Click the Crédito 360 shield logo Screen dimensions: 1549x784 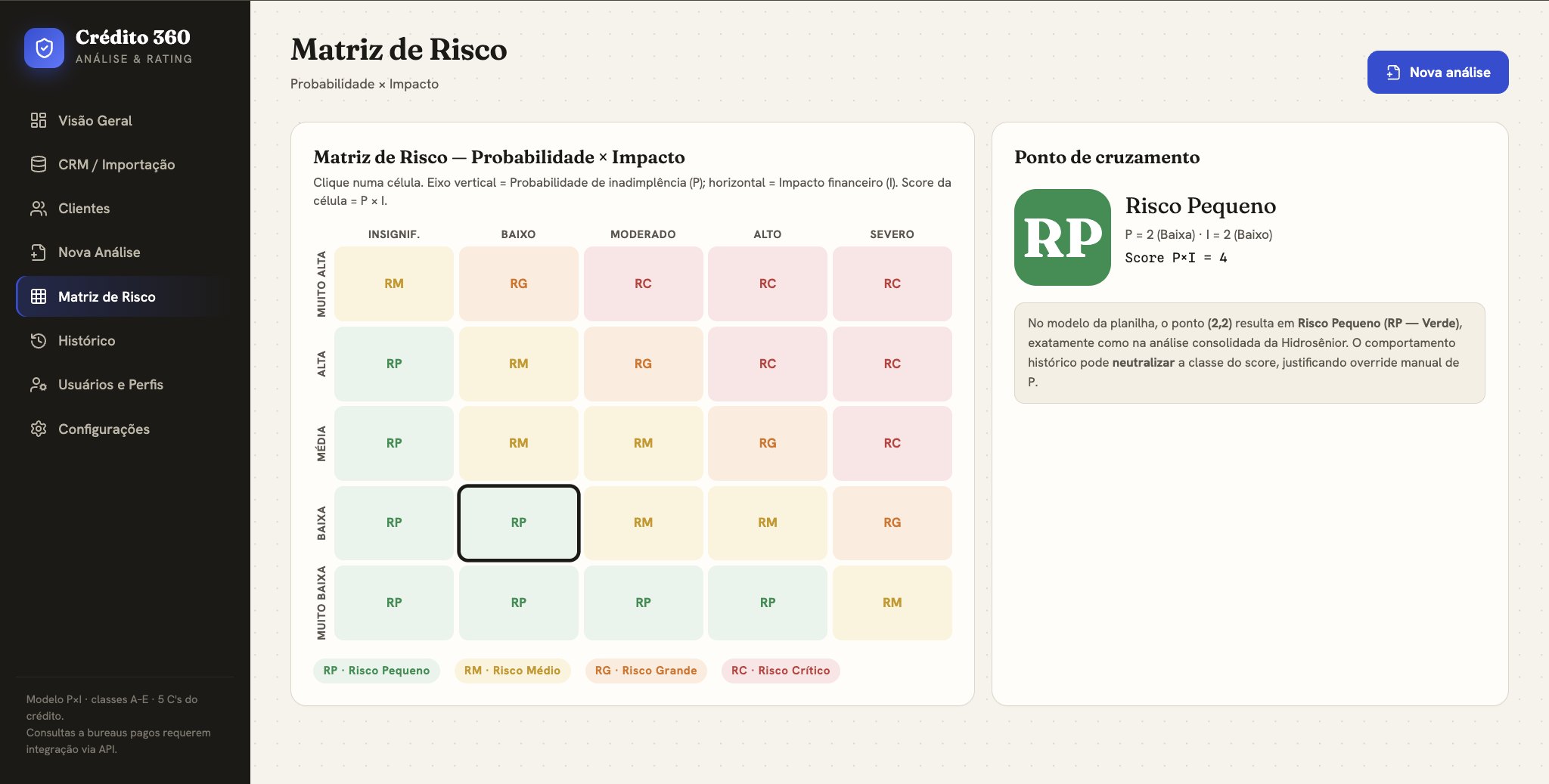coord(44,48)
